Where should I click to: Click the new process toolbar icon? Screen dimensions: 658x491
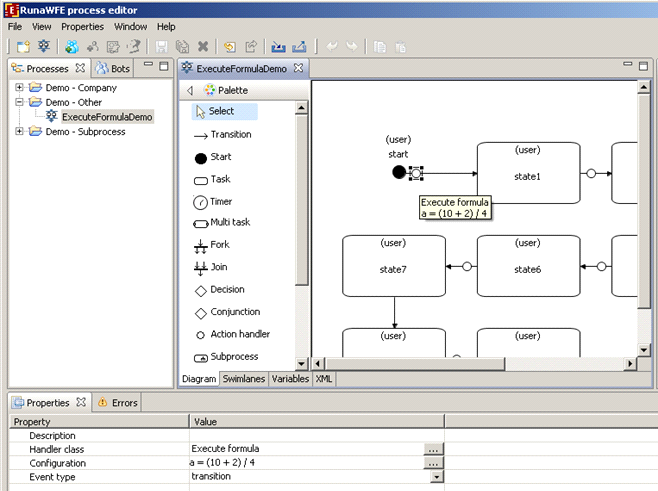[x=44, y=46]
